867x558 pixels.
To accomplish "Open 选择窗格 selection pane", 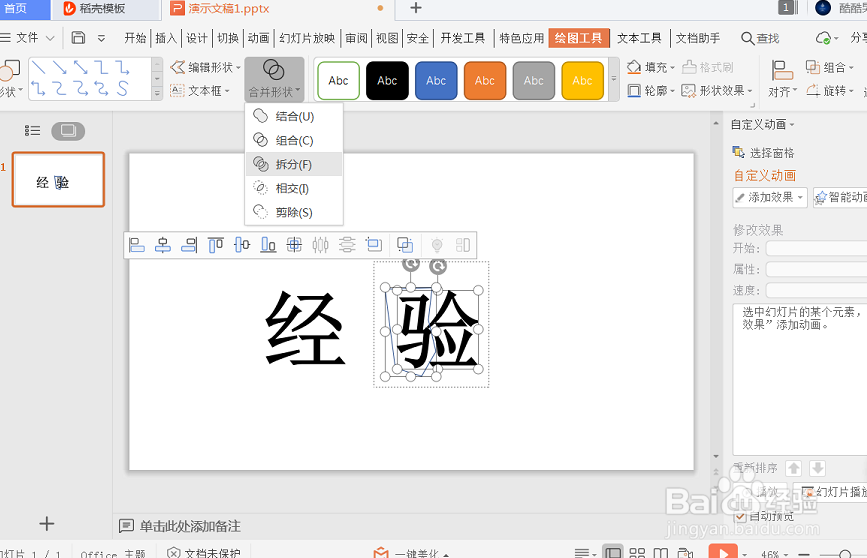I will pyautogui.click(x=764, y=153).
